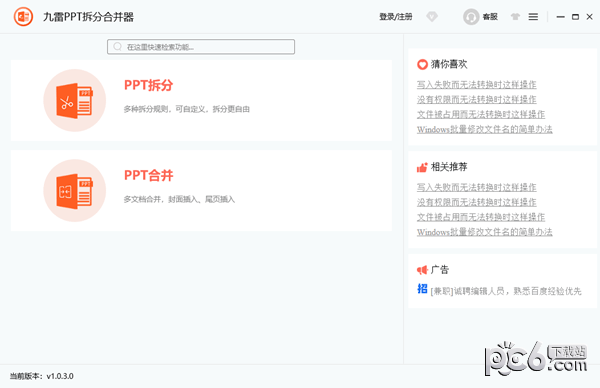The height and width of the screenshot is (388, 600).
Task: Click the PPT拆分 description text
Action: click(x=186, y=109)
